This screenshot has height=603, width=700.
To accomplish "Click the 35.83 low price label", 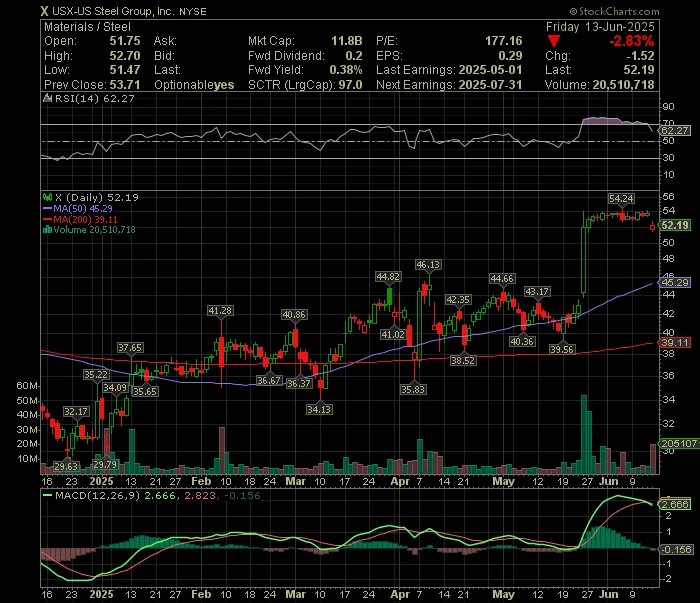I will point(413,390).
